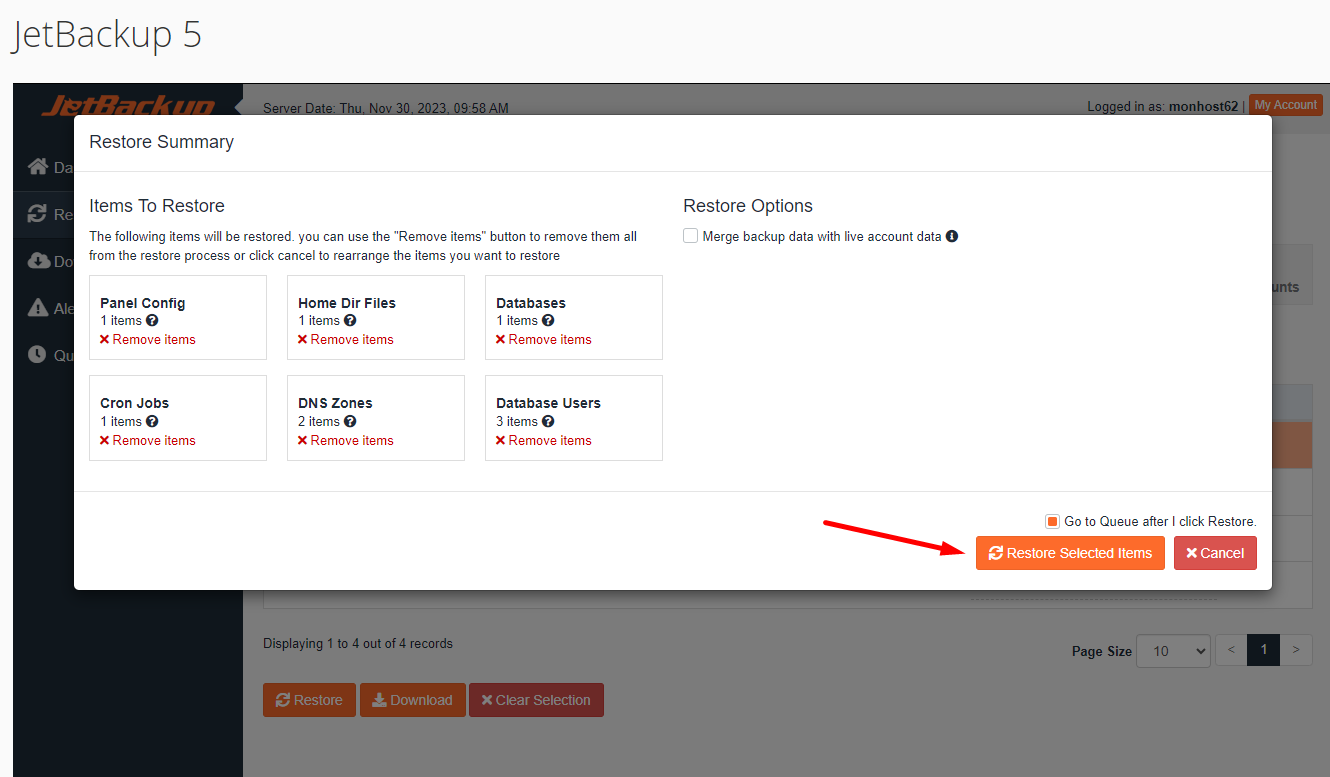Click the Clear Selection button
Screen dimensions: 1330x777
[x=536, y=700]
